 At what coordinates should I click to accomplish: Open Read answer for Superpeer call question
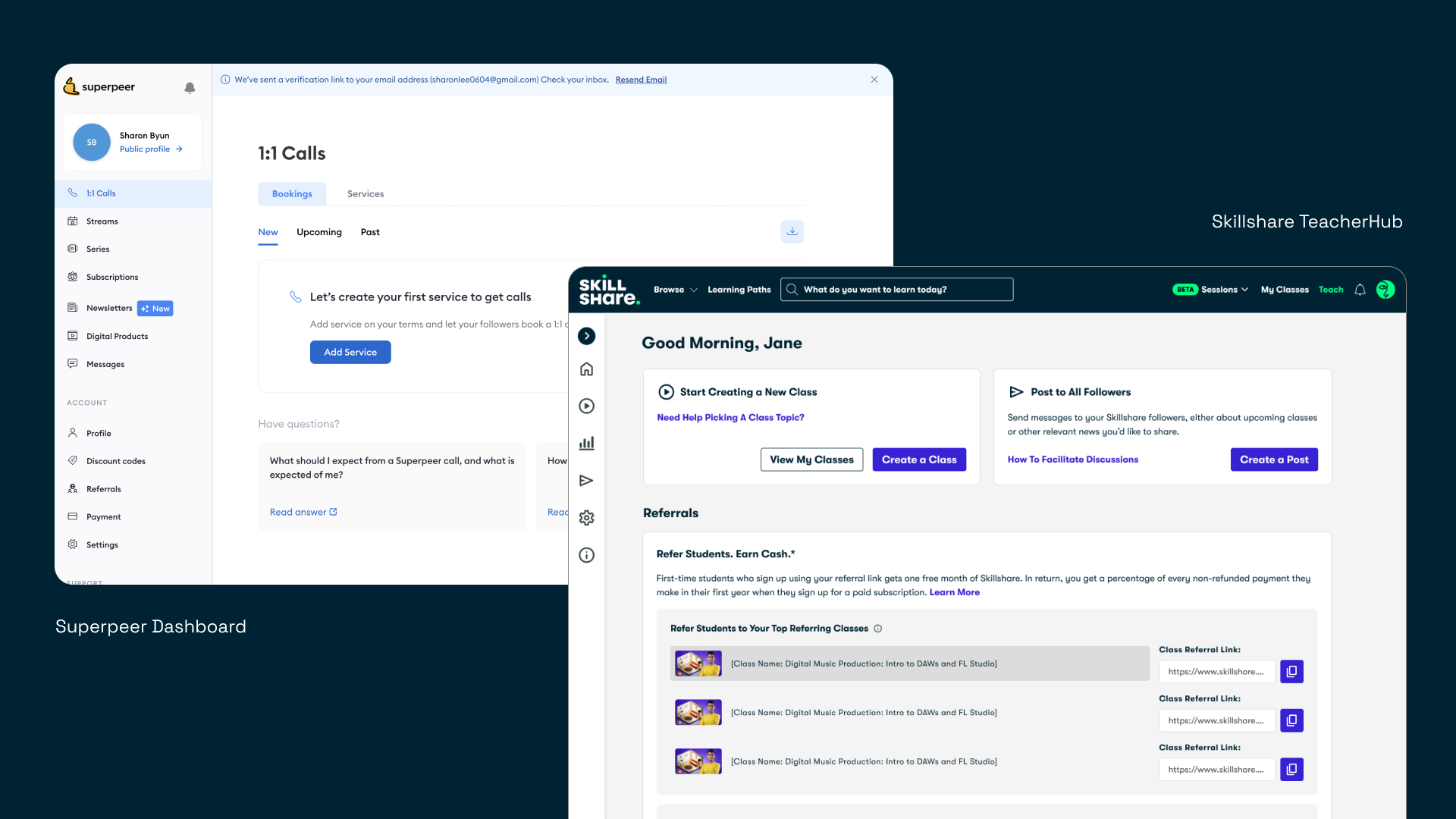(x=303, y=512)
